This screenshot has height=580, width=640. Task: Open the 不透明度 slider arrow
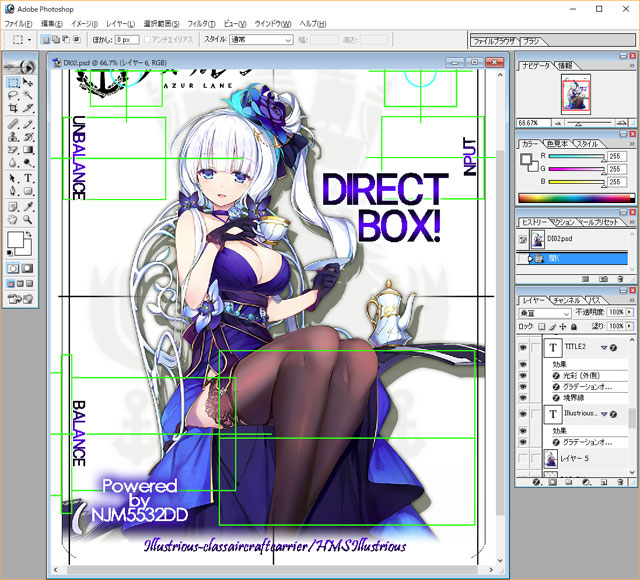pyautogui.click(x=629, y=312)
